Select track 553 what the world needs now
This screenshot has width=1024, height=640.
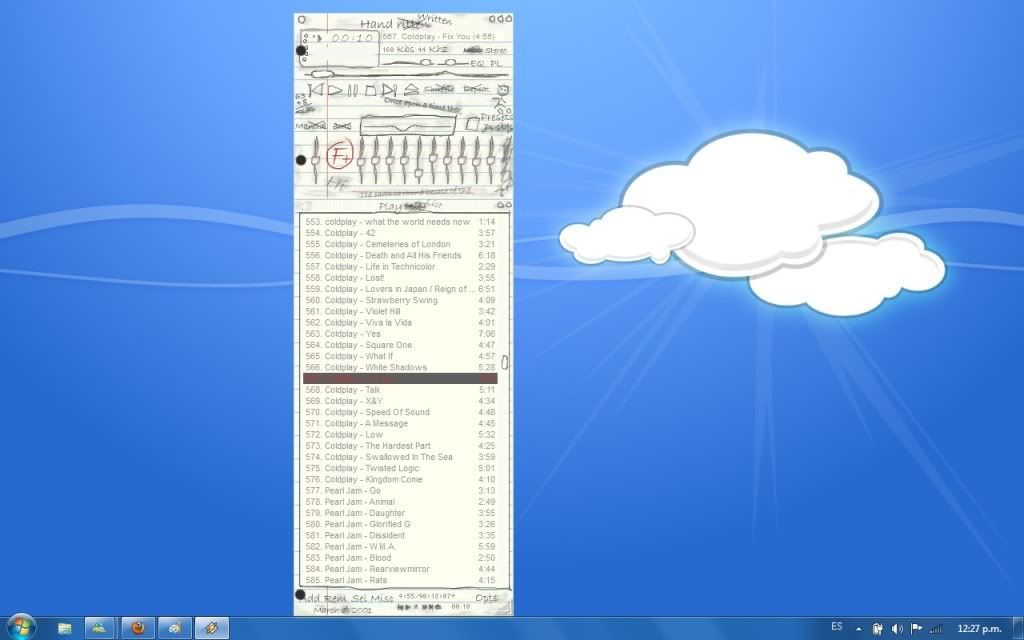(x=400, y=222)
